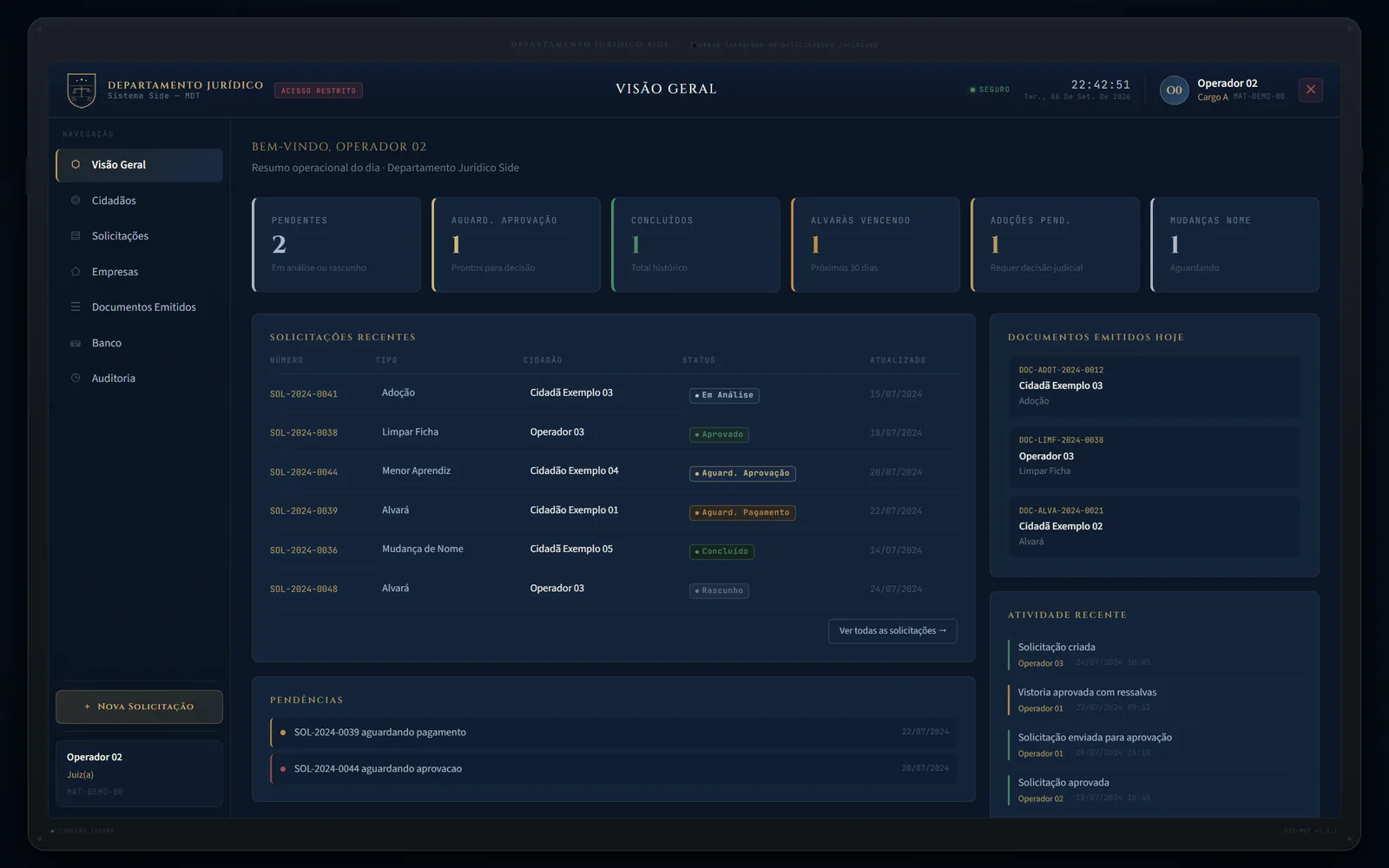Click Cidadã Exemplo 05 in the table
Viewport: 1389px width, 868px height.
pos(571,549)
